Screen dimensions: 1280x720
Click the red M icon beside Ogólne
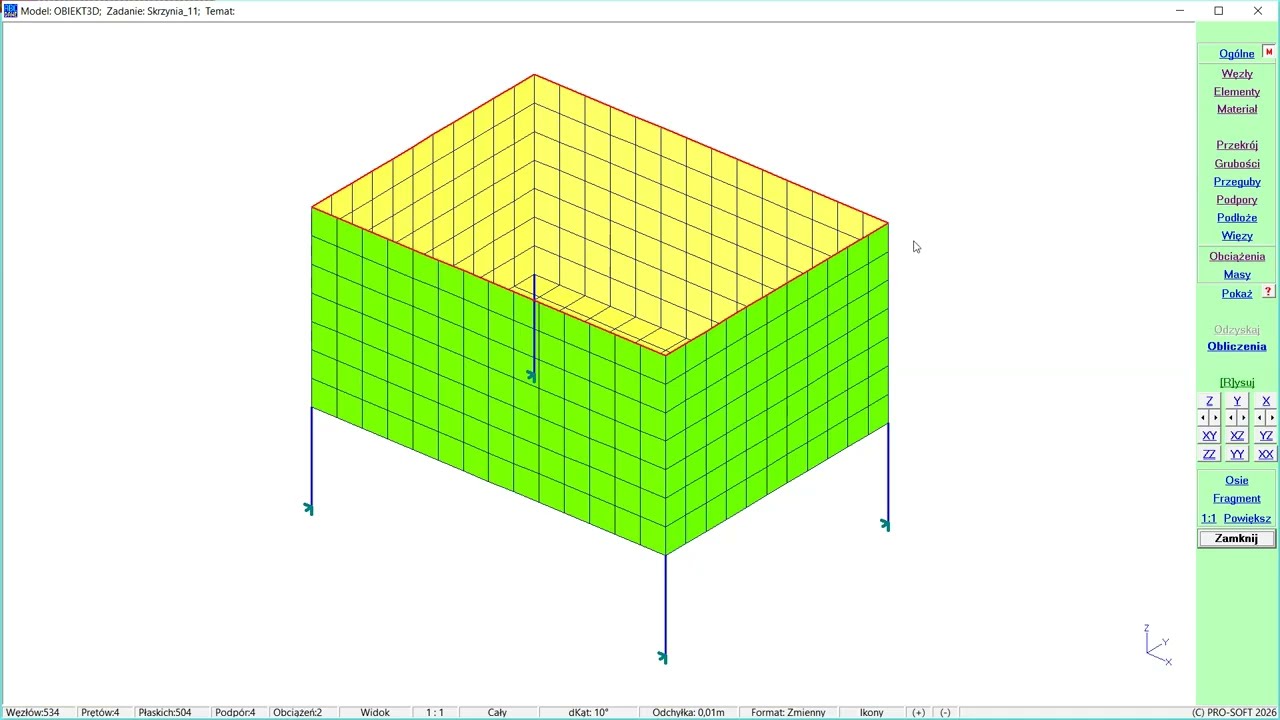point(1269,52)
